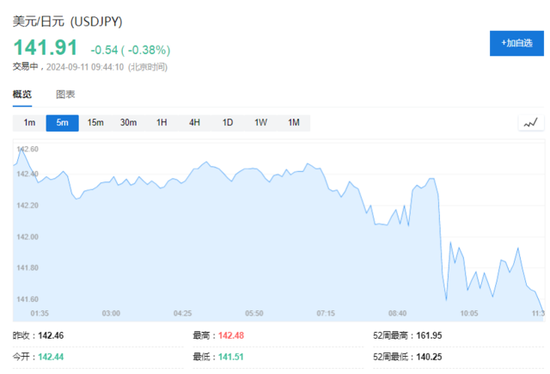
Task: Add USDJPY to watchlist with +加自选
Action: click(517, 43)
